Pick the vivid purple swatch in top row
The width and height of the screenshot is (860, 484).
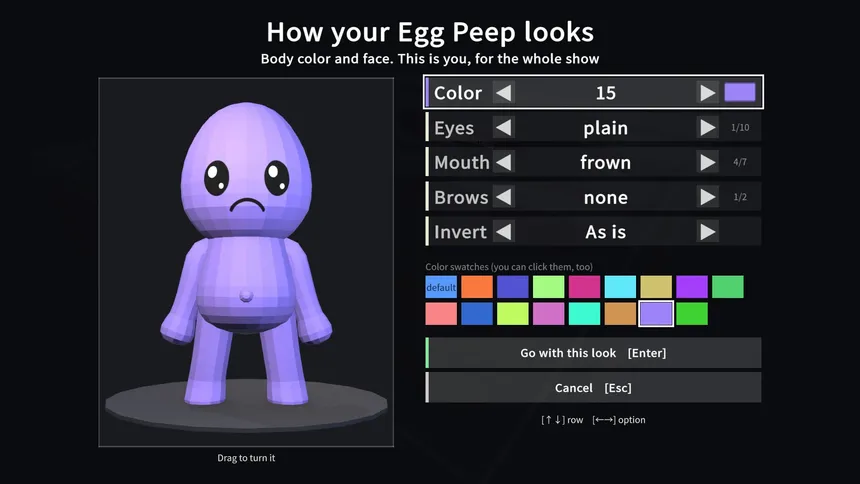(692, 287)
